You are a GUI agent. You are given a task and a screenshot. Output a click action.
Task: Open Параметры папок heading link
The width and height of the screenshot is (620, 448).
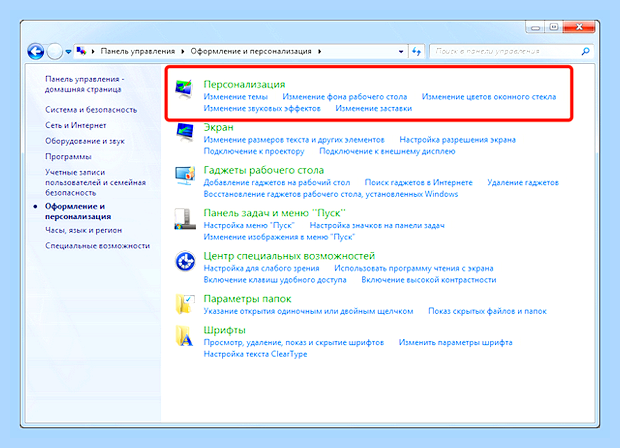[247, 299]
